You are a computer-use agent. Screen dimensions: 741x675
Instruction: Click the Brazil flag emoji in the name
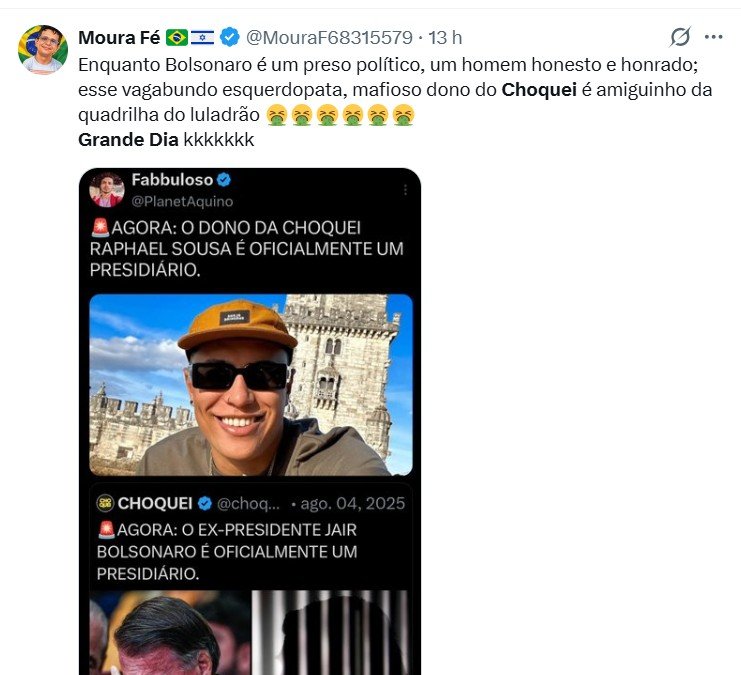[177, 38]
